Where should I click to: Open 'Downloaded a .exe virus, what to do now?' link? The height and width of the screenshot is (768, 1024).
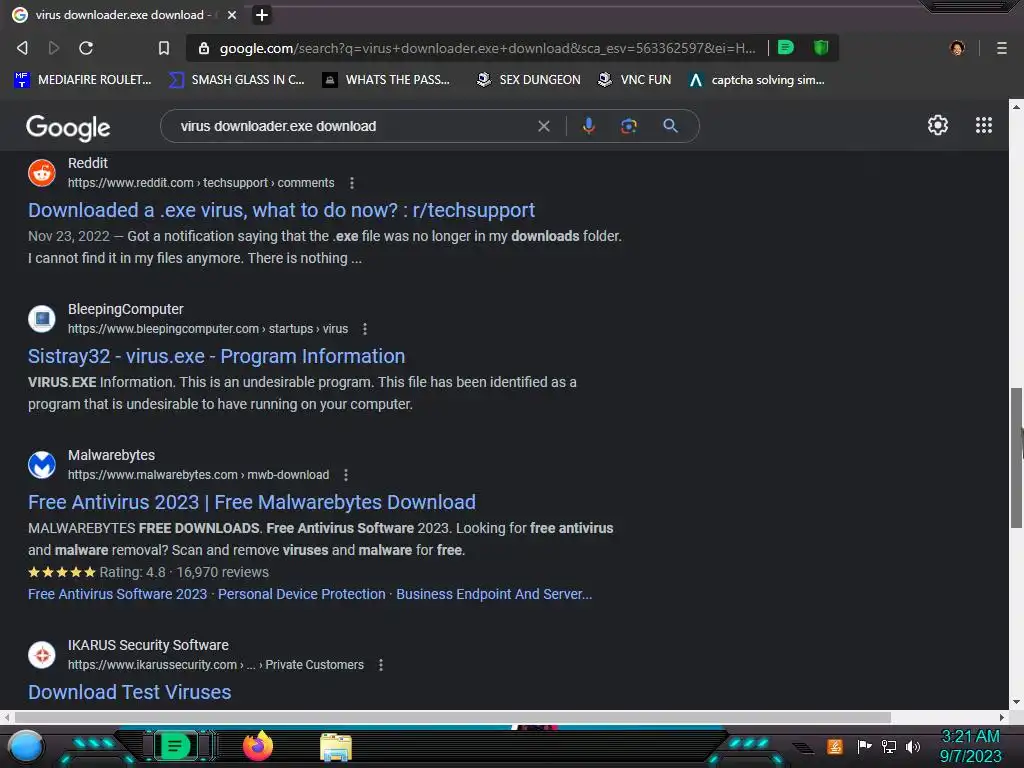[x=281, y=210]
